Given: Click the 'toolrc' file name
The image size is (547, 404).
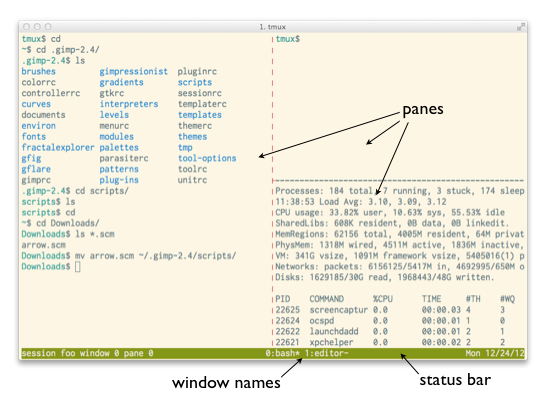Looking at the screenshot, I should (192, 169).
